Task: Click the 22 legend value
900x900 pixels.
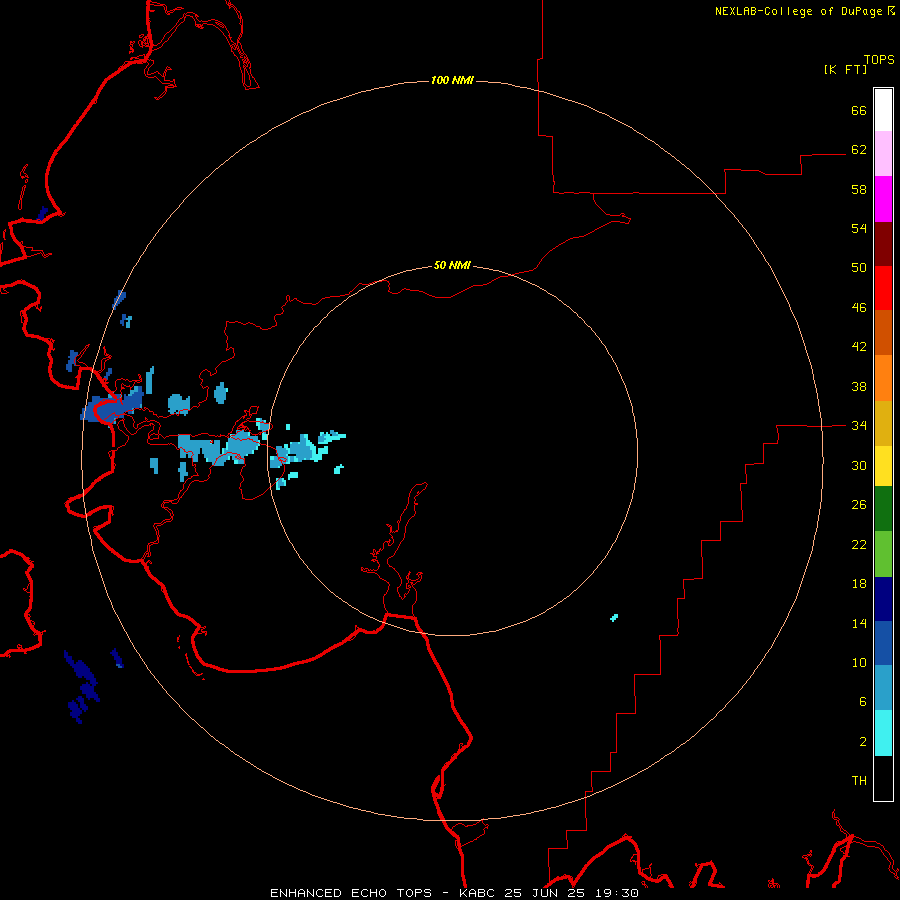Action: [x=859, y=544]
